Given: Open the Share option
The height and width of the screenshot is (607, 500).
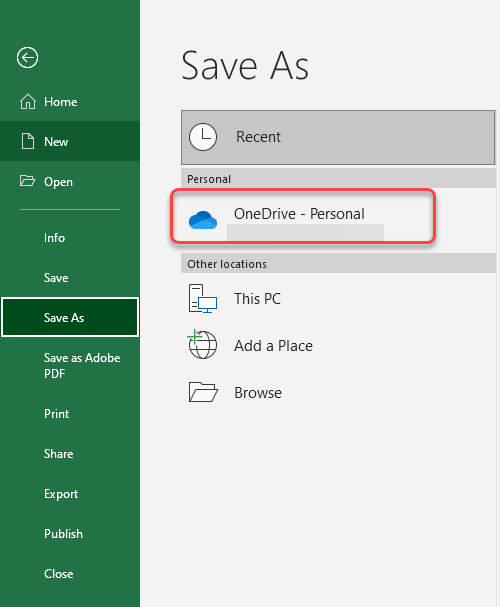Looking at the screenshot, I should 70,454.
